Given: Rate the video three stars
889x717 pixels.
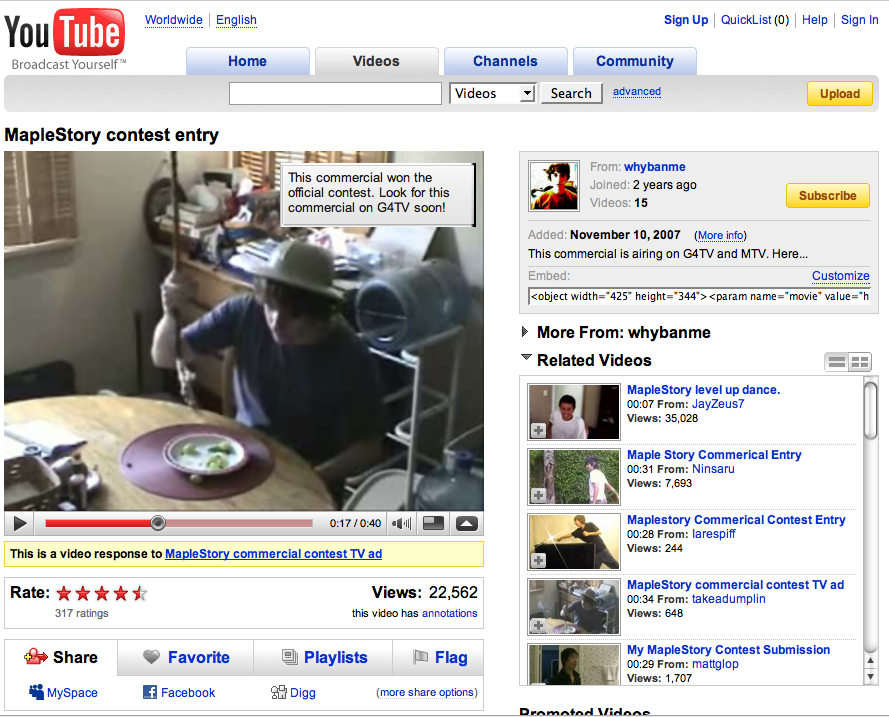Looking at the screenshot, I should click(102, 593).
